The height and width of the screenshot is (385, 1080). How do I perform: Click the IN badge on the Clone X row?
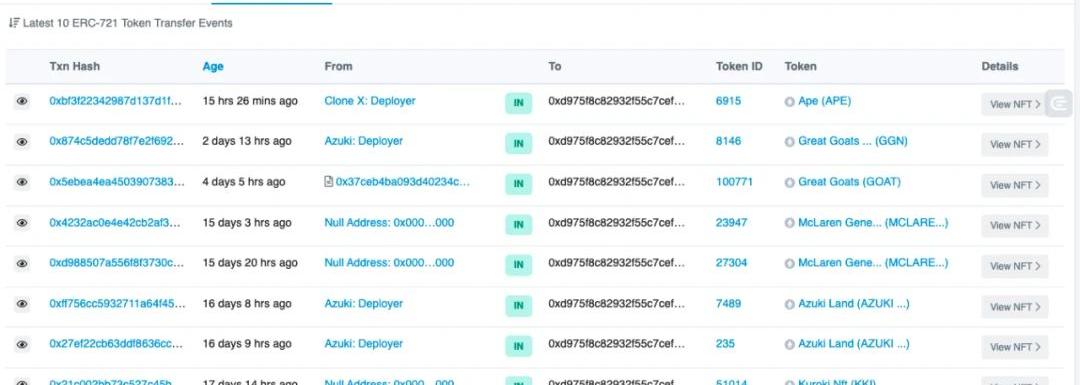coord(519,104)
